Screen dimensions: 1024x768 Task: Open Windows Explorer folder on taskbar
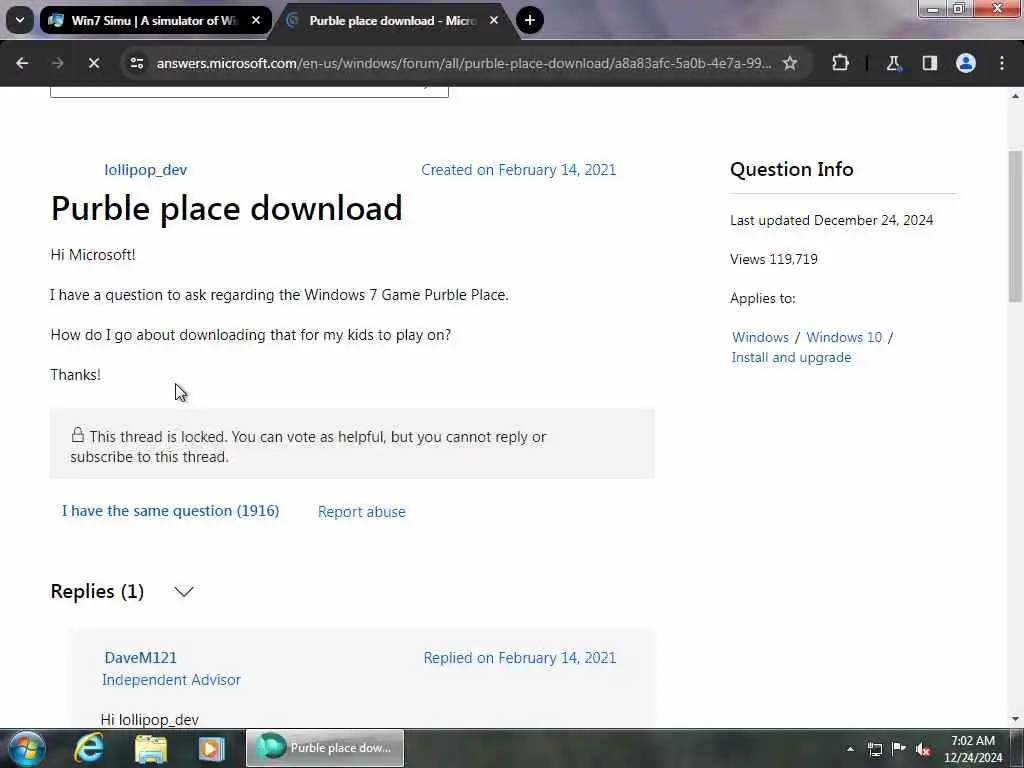151,748
